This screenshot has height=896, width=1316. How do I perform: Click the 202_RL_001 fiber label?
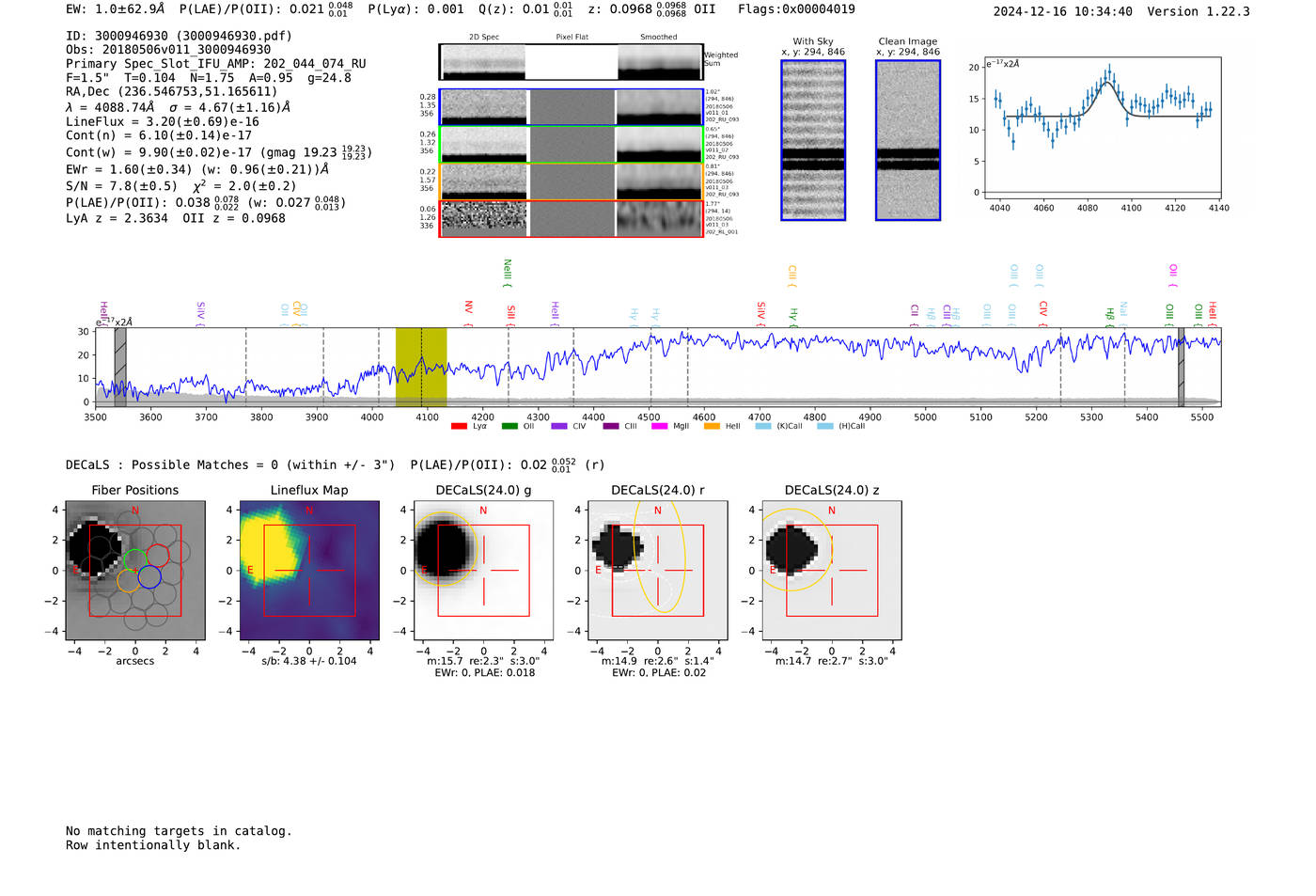coord(722,231)
